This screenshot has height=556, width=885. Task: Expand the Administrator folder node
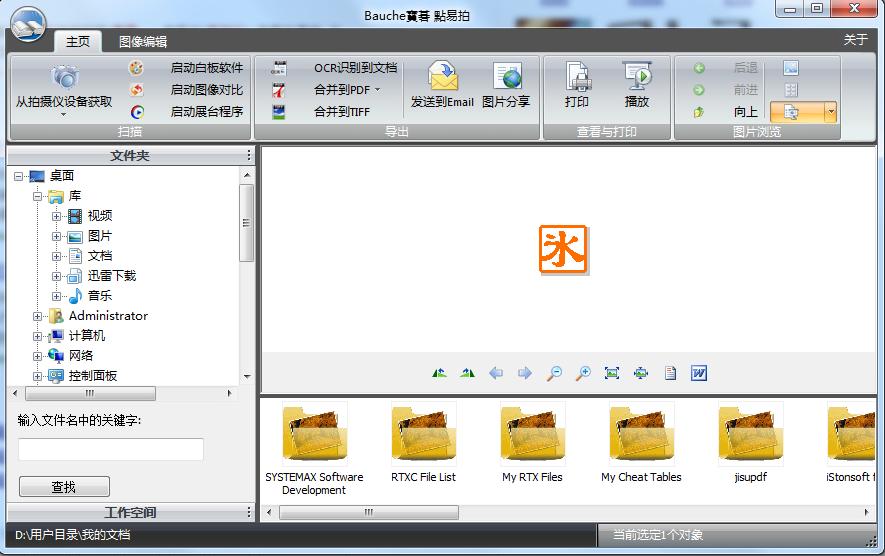pos(38,316)
